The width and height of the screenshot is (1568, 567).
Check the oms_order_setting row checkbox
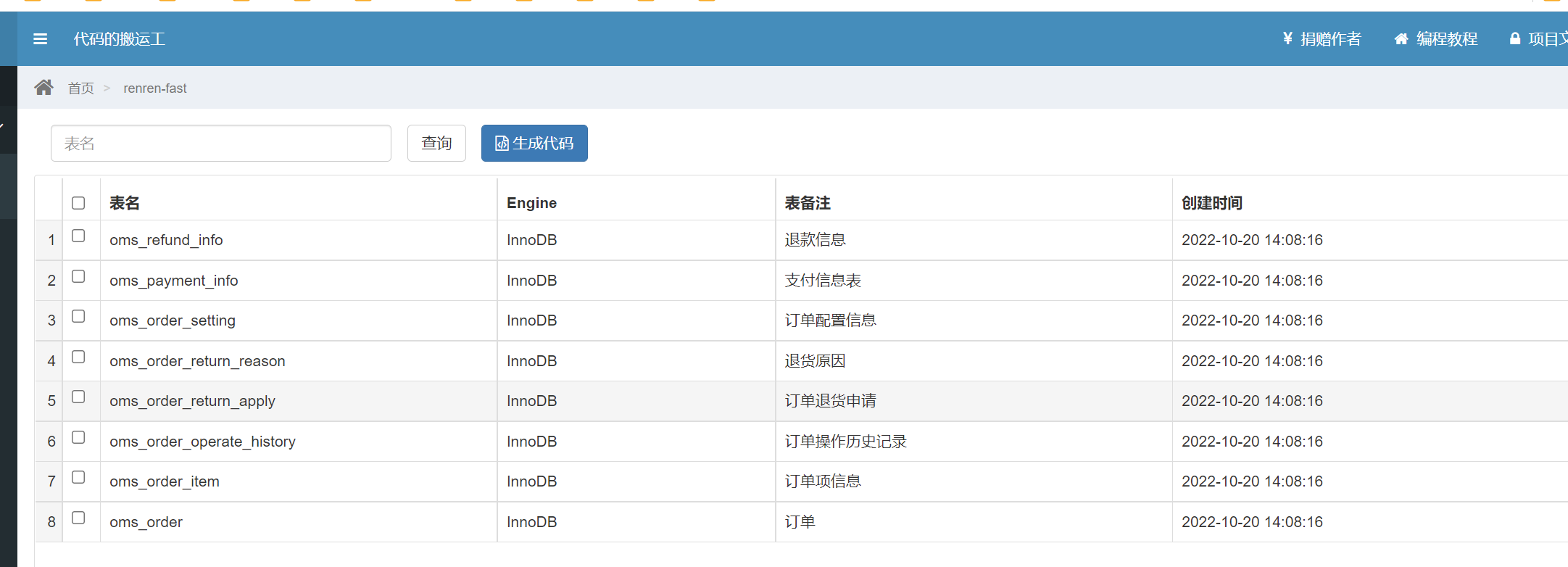pos(78,316)
